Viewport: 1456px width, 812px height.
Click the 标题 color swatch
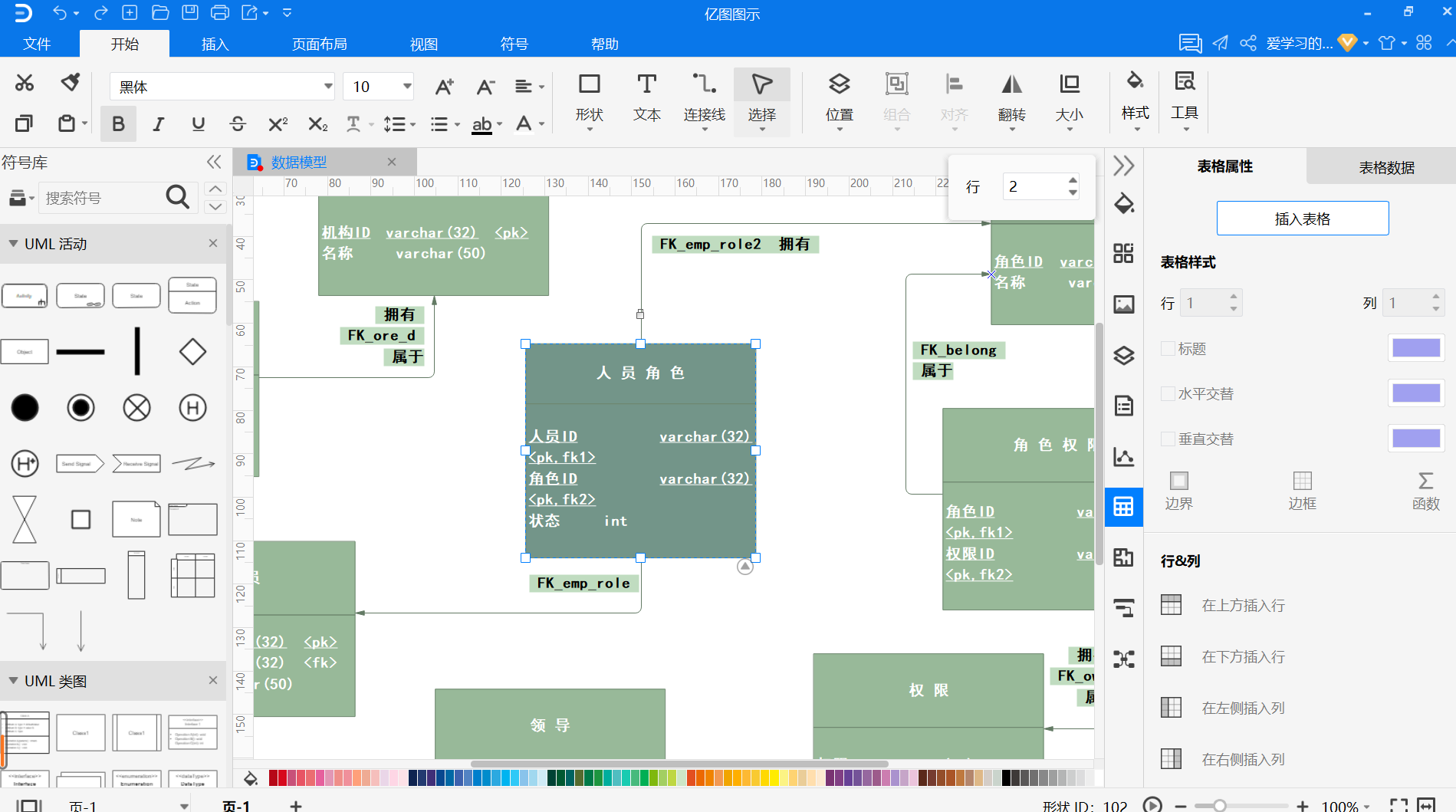pos(1416,348)
